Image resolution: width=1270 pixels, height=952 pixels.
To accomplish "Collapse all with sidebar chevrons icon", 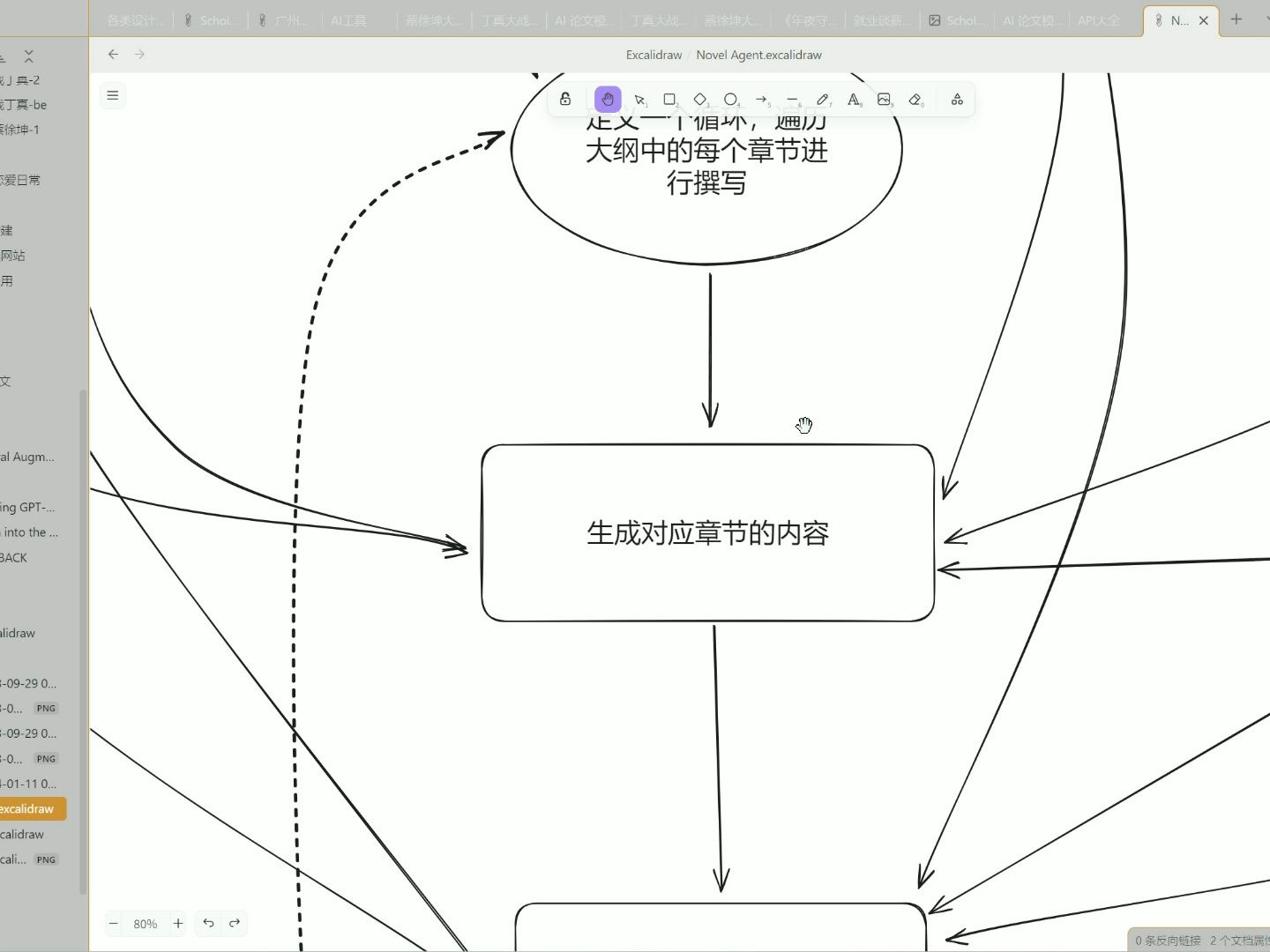I will pos(28,56).
